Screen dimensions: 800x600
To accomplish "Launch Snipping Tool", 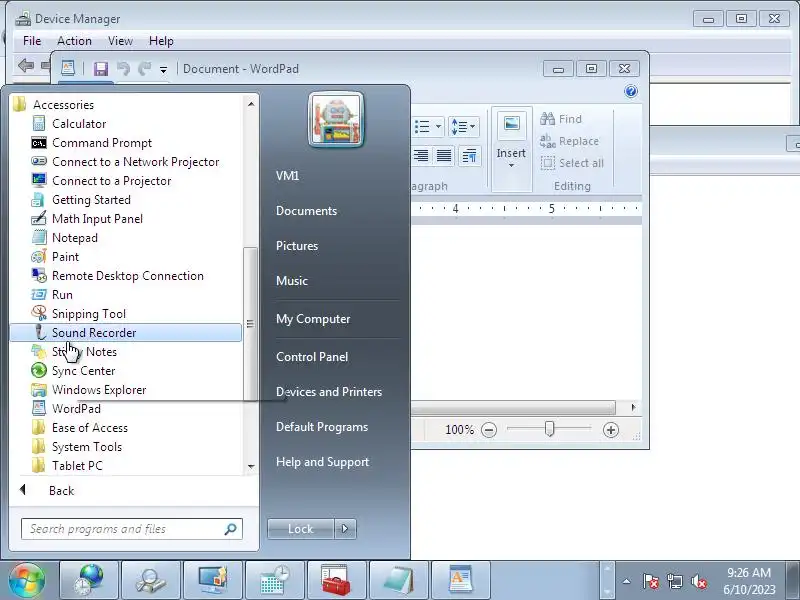I will [x=88, y=314].
